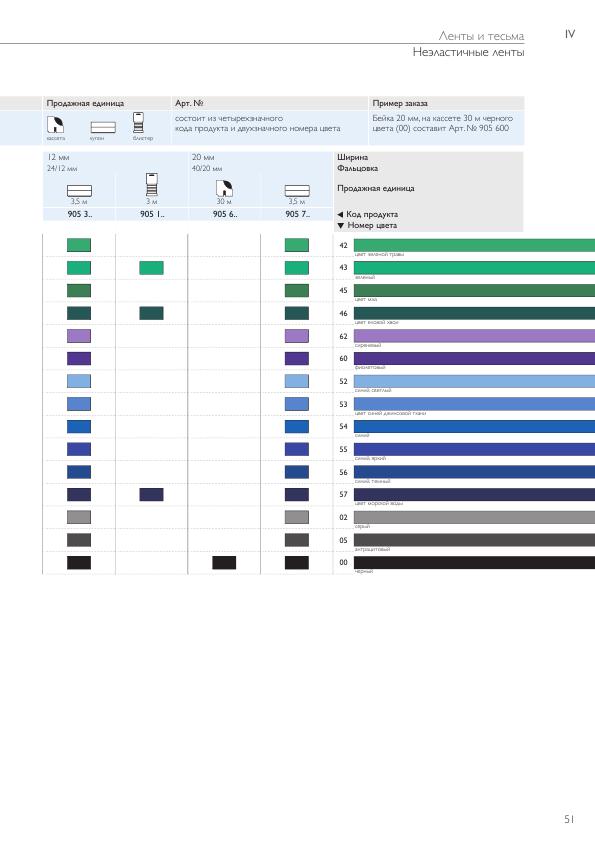Click the green swatch in 905 1.. column, row 43
Screen dimensions: 595x842
[x=151, y=267]
